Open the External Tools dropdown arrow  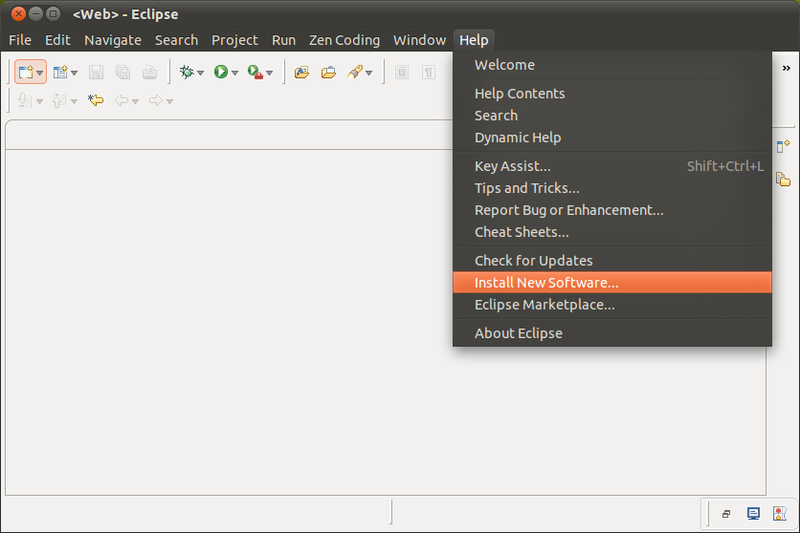point(270,73)
